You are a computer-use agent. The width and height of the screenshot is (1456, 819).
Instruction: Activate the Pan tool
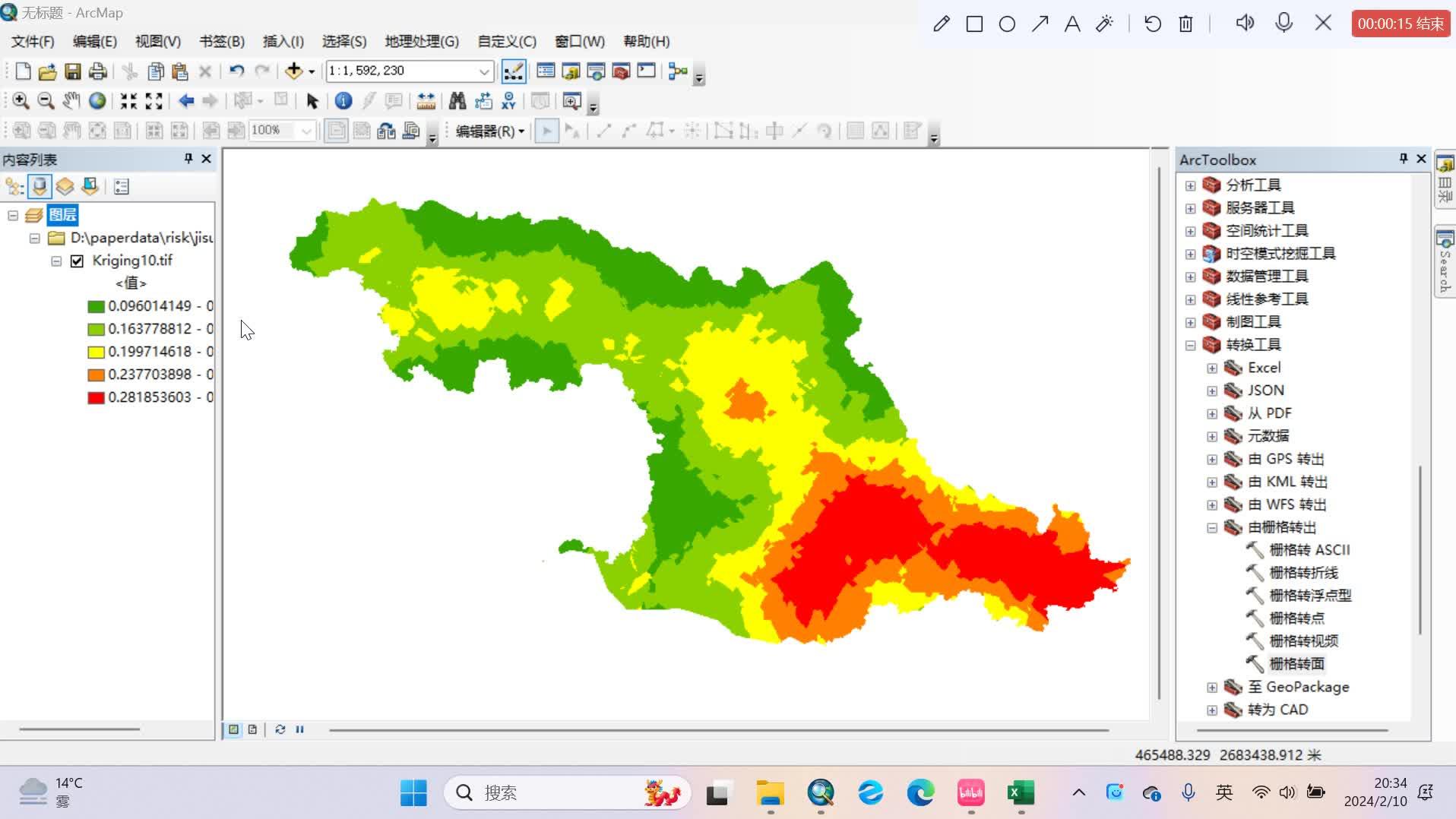pyautogui.click(x=71, y=100)
